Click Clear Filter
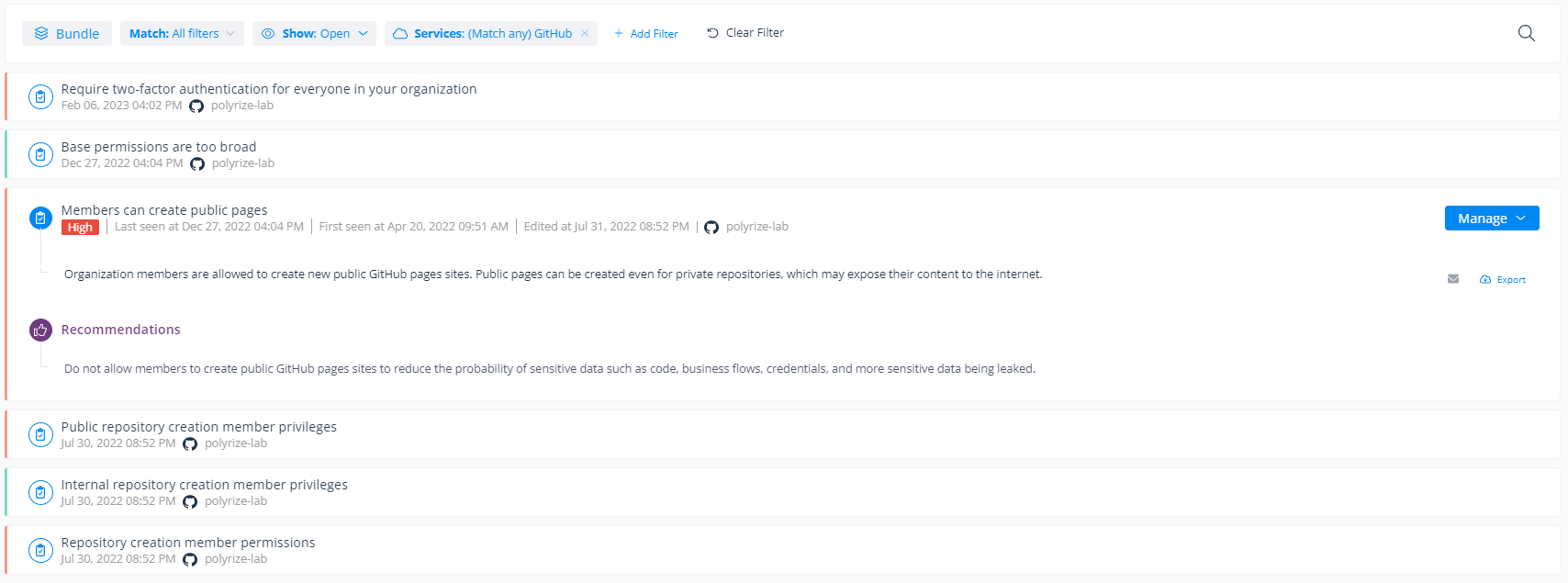This screenshot has height=583, width=1568. pos(745,33)
